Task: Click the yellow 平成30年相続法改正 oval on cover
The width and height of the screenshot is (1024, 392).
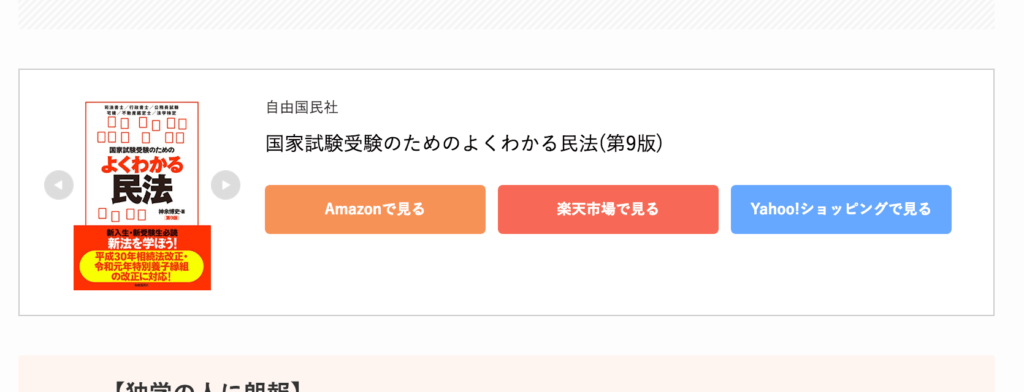Action: [142, 267]
